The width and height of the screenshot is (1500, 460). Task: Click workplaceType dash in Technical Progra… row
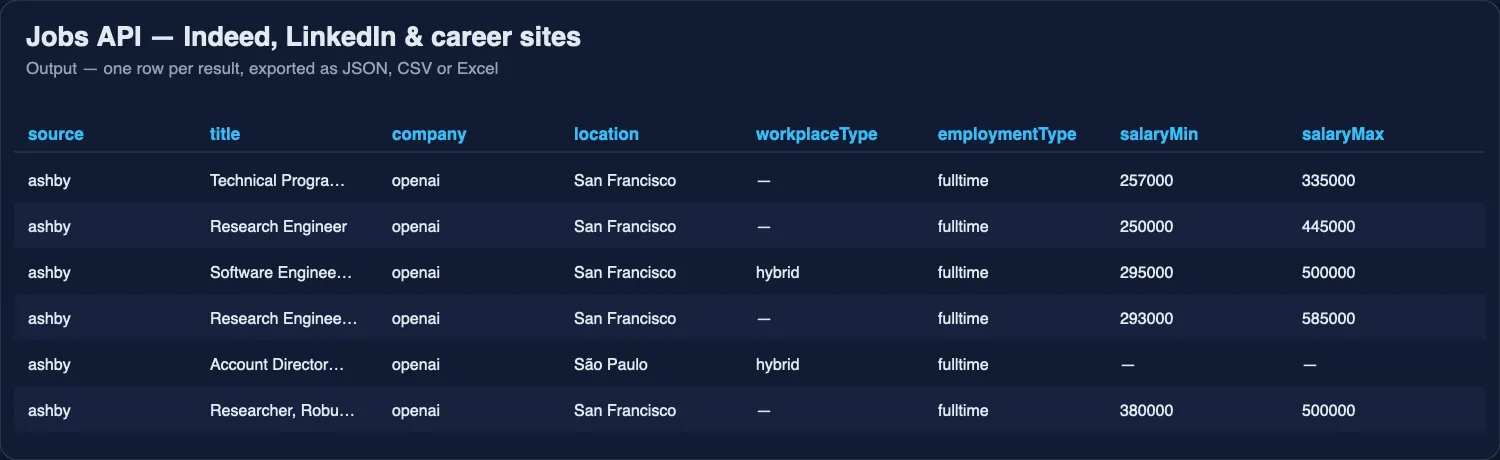pos(763,181)
